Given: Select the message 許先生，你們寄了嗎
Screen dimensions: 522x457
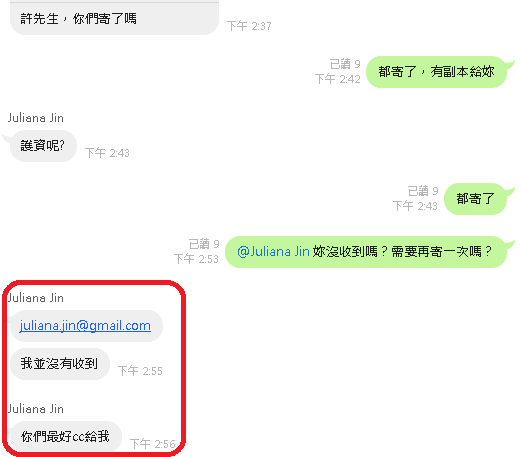Looking at the screenshot, I should (x=114, y=19).
